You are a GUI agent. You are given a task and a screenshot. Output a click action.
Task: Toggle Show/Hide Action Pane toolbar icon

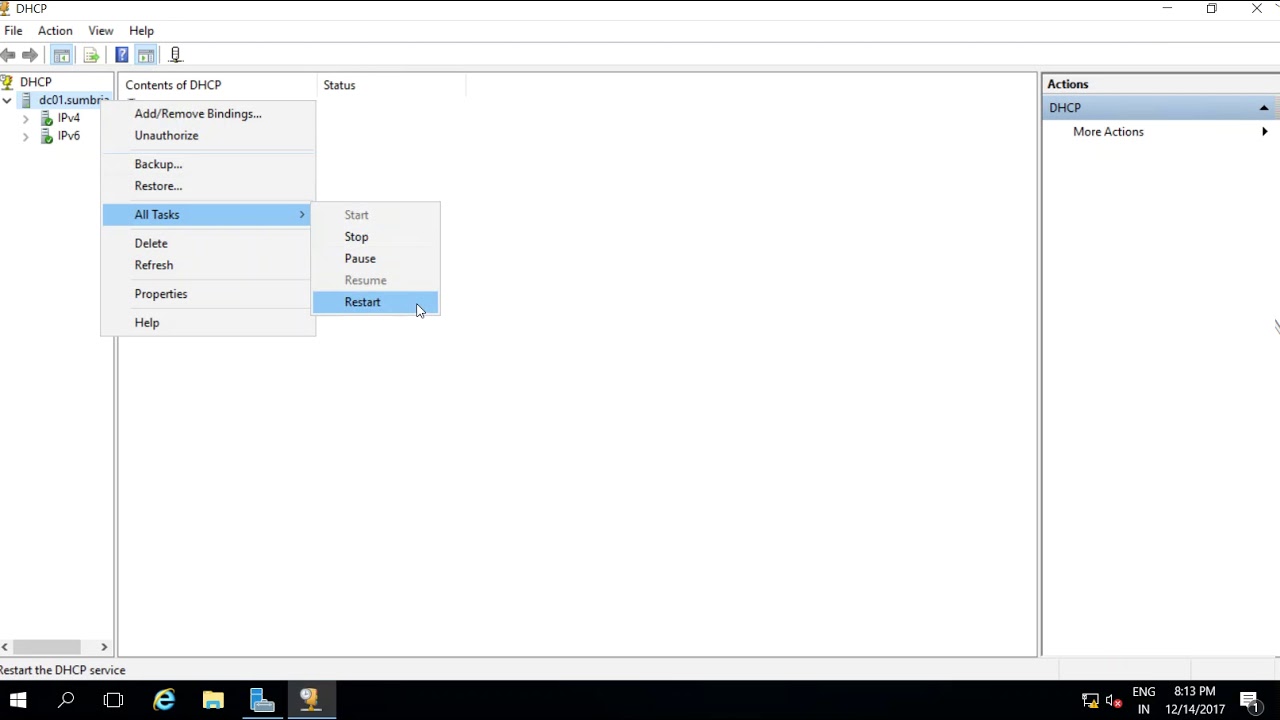coord(146,55)
